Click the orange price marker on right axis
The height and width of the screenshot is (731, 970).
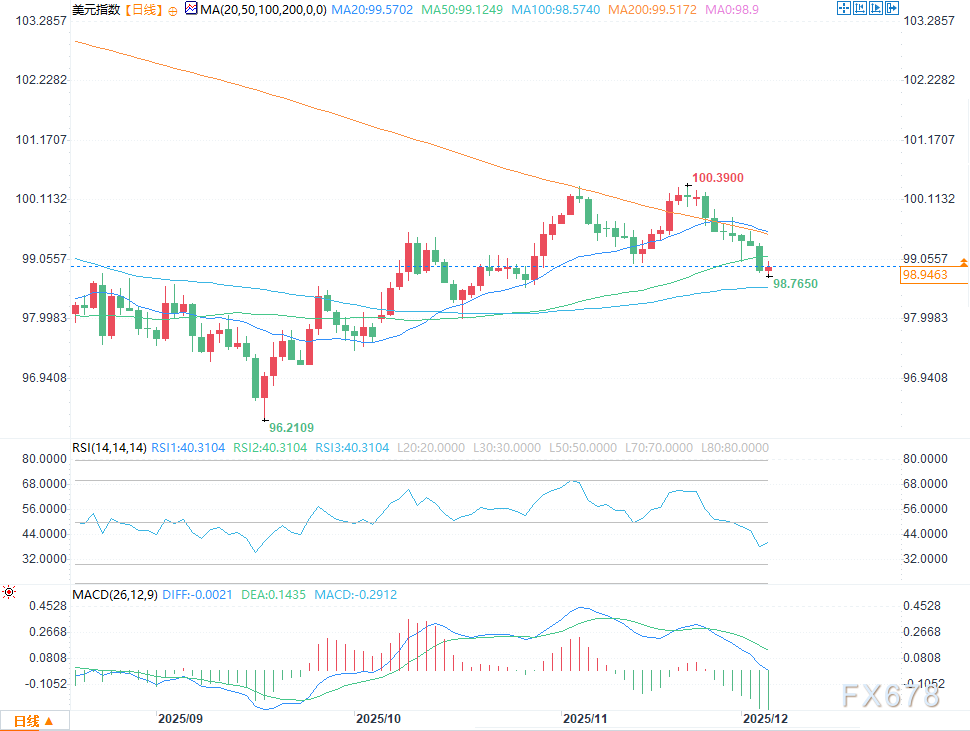pyautogui.click(x=963, y=262)
